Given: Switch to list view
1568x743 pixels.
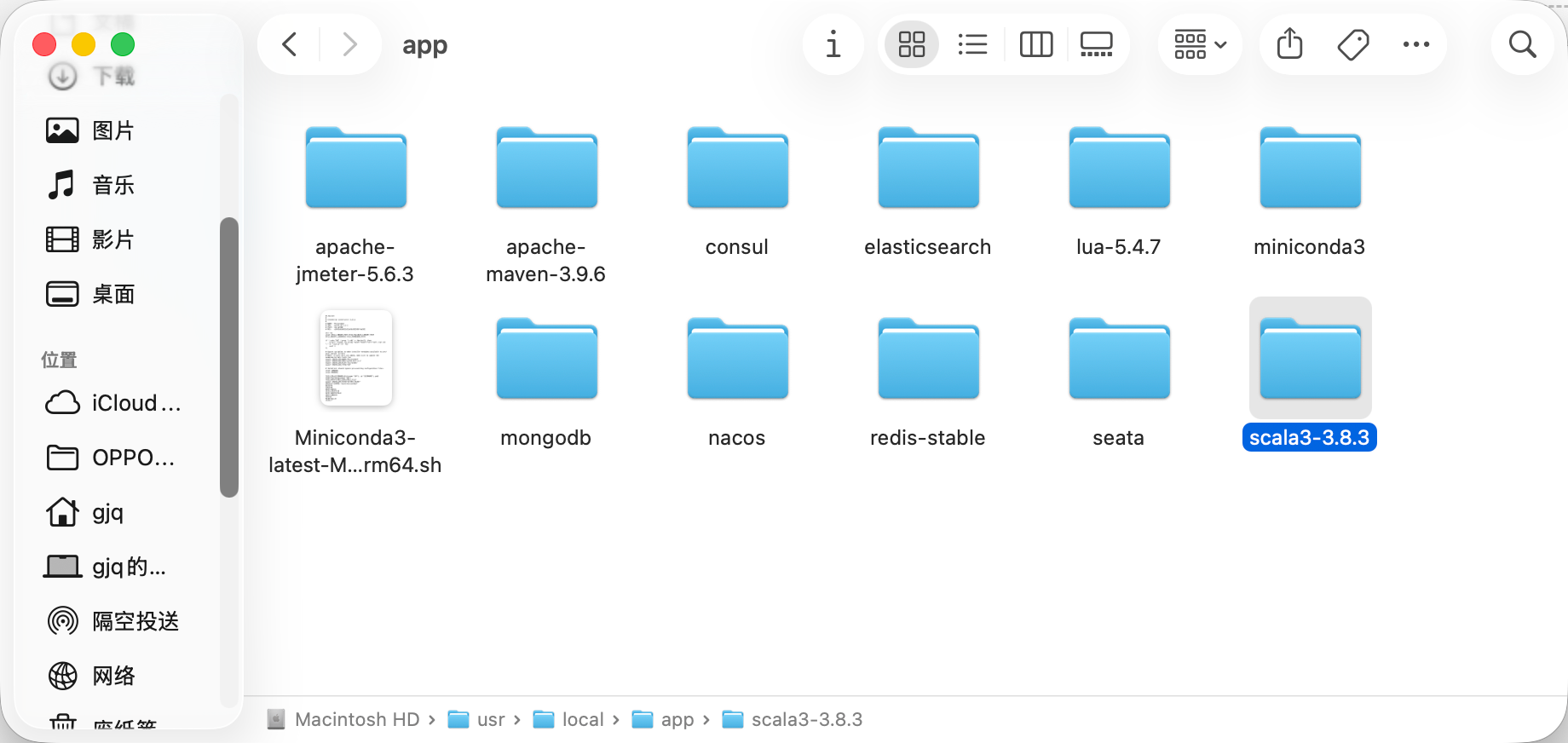Looking at the screenshot, I should point(972,44).
